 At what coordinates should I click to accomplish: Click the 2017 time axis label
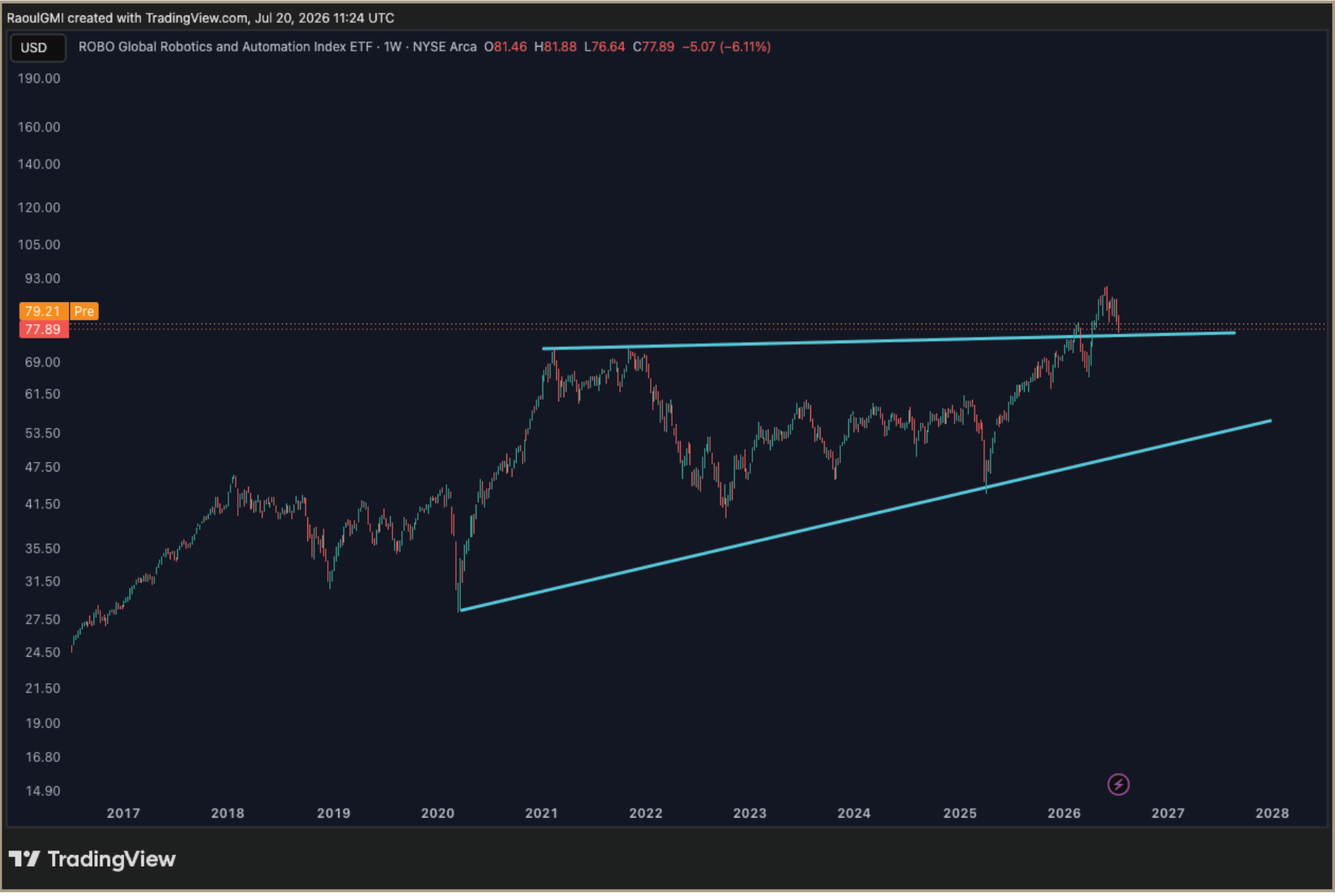click(x=123, y=813)
